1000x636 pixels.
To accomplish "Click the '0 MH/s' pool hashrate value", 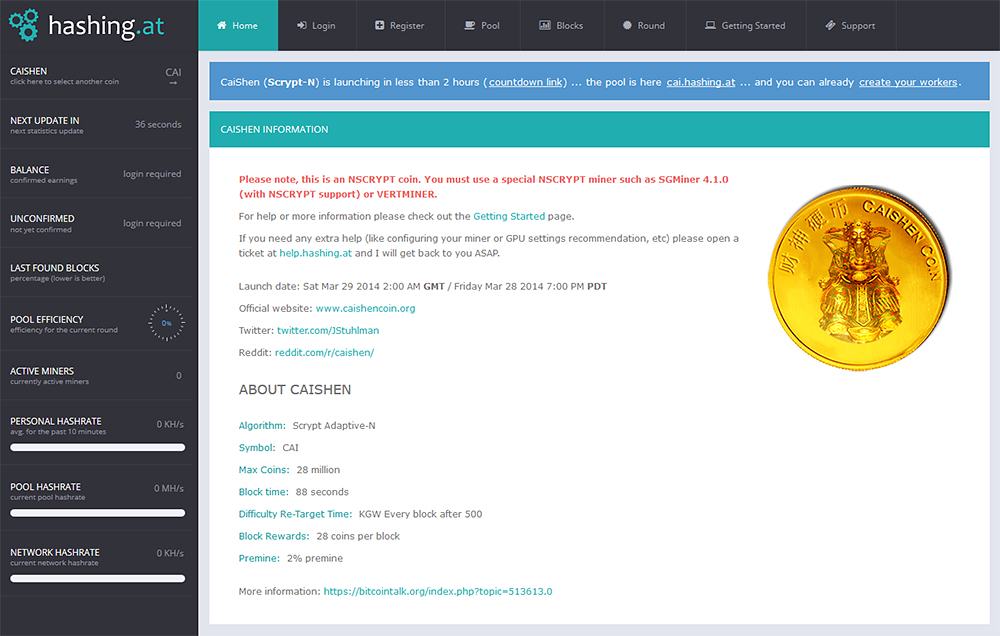I will (168, 488).
